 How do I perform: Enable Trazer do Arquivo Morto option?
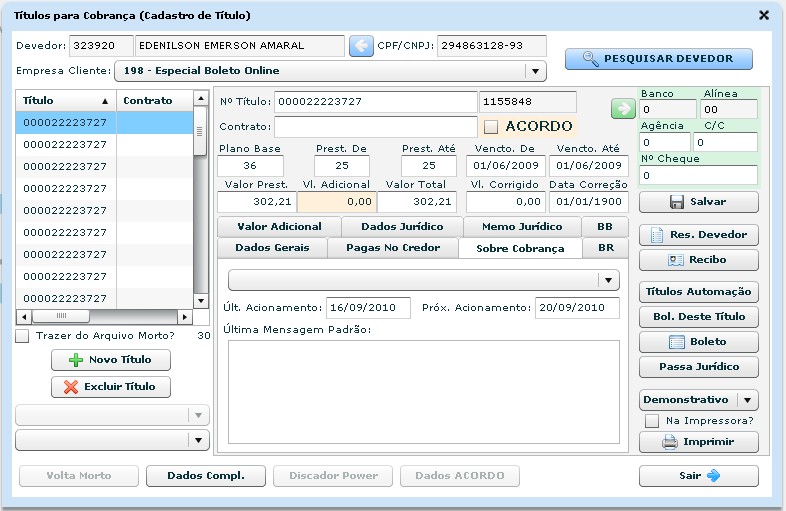point(22,336)
